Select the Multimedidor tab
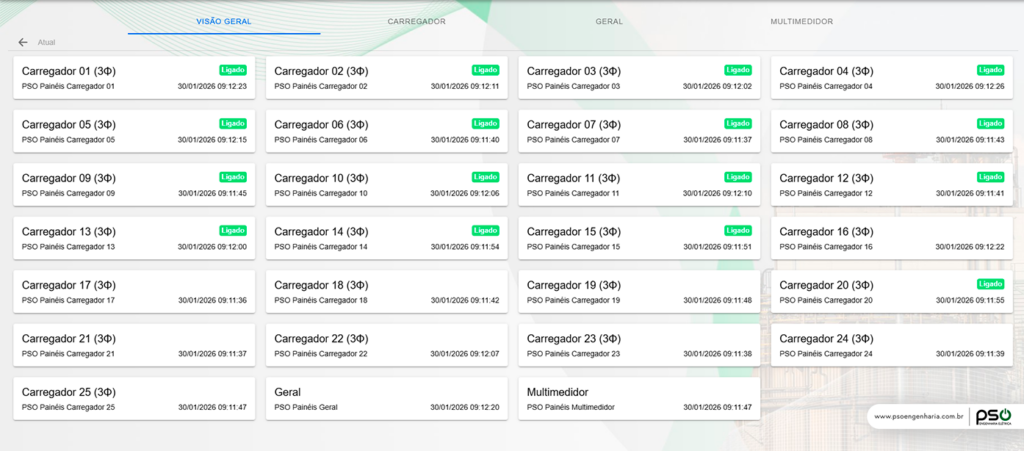The width and height of the screenshot is (1024, 451). click(801, 21)
